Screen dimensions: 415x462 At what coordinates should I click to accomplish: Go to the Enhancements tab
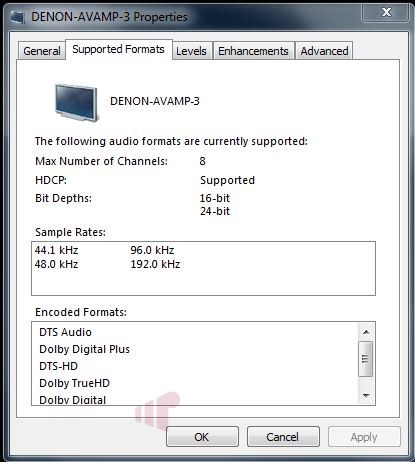pos(253,51)
